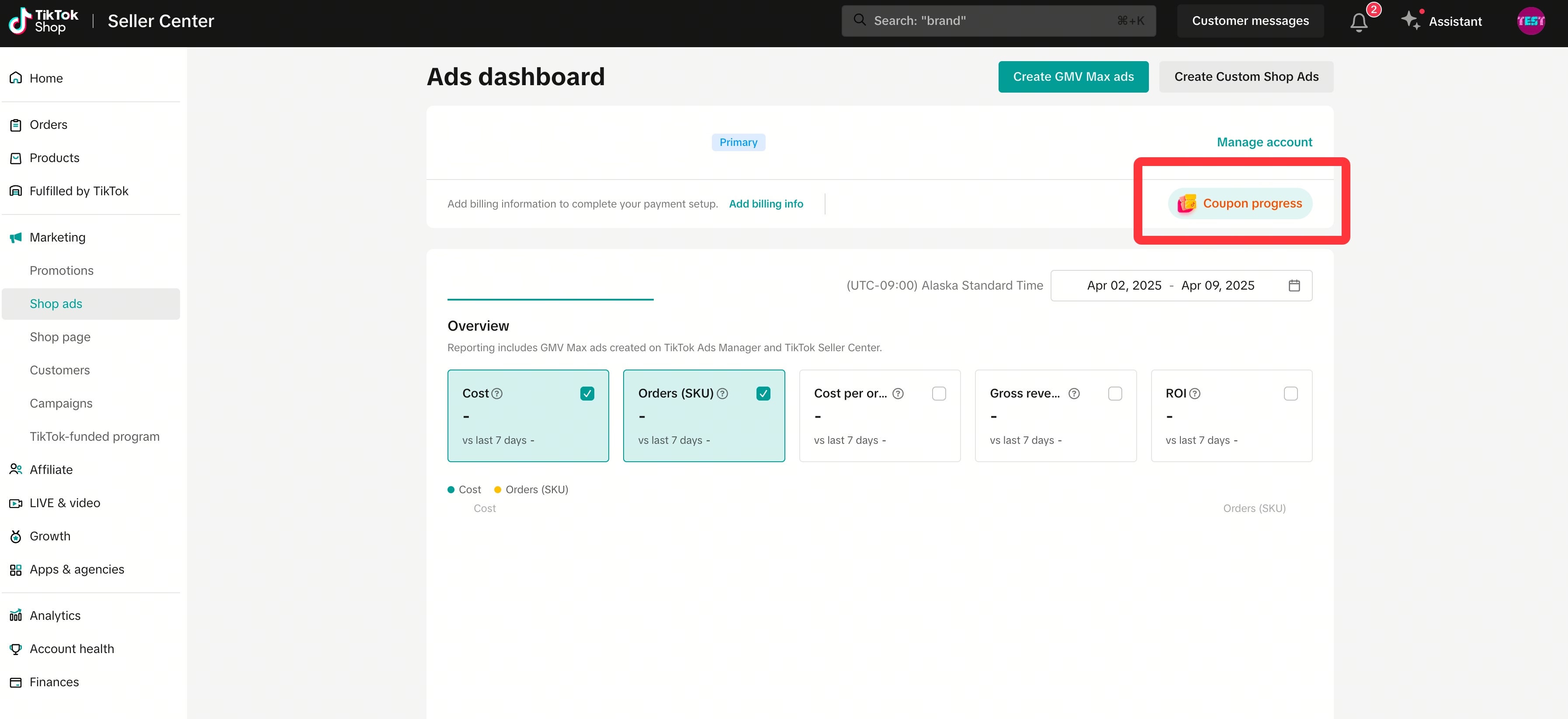
Task: Click the Fulfilled by TikTok warehouse icon
Action: pyautogui.click(x=16, y=191)
